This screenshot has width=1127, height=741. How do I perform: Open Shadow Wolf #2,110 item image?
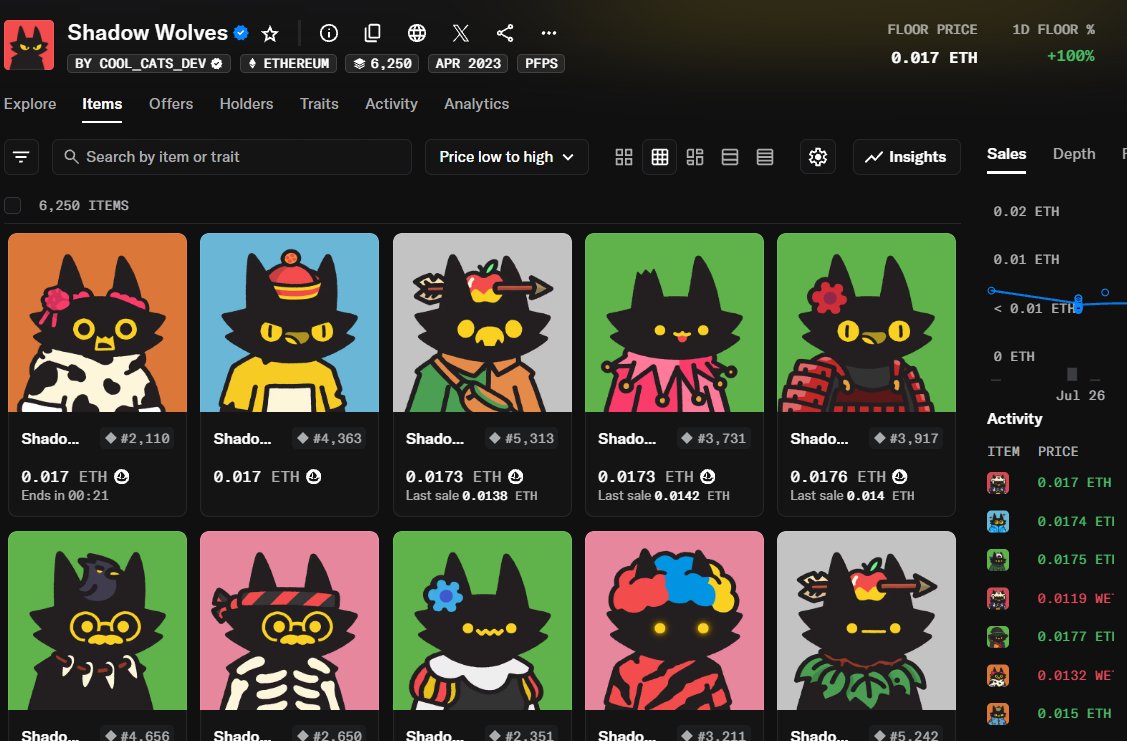(97, 322)
